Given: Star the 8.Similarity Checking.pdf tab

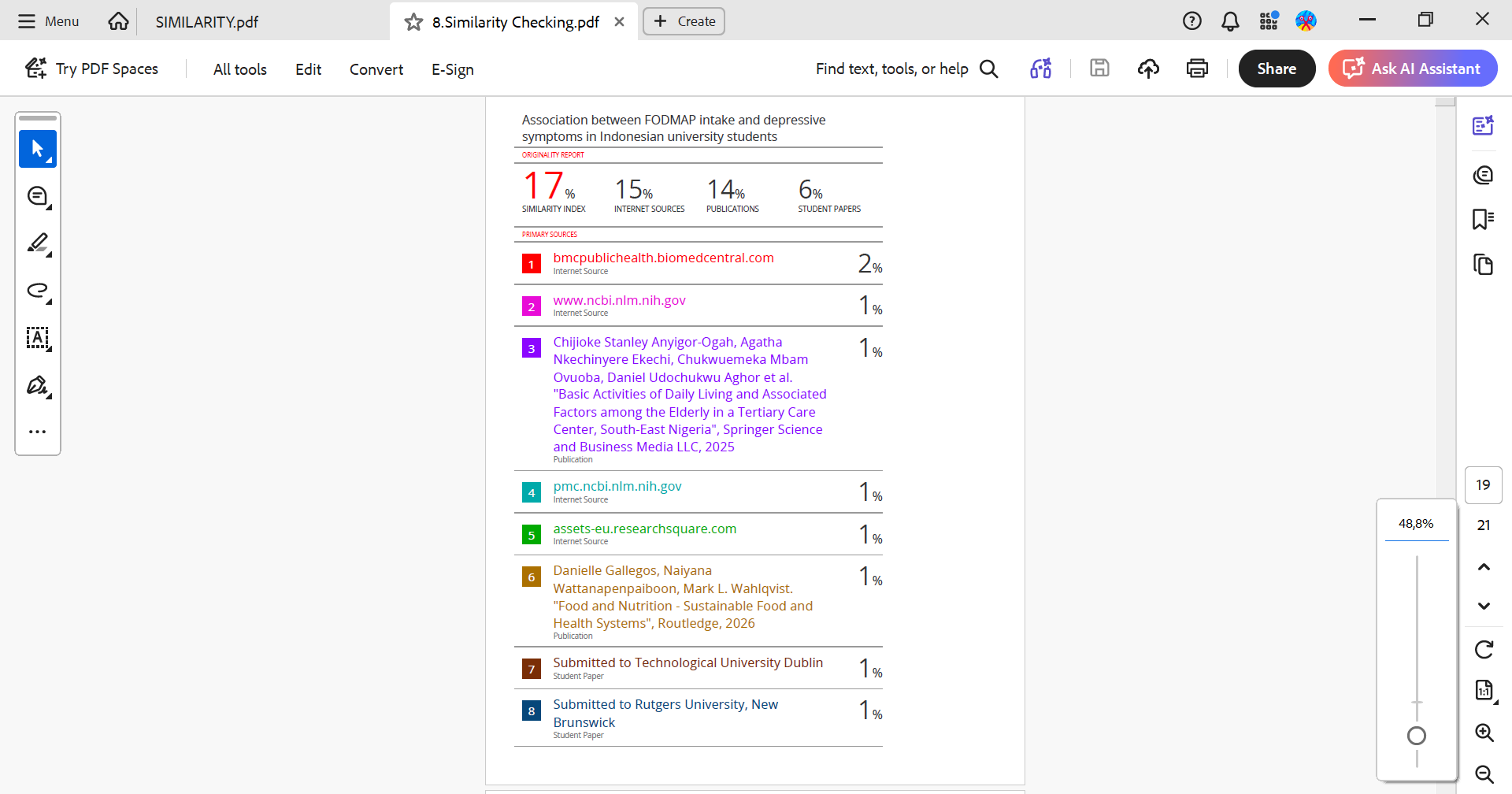Looking at the screenshot, I should click(413, 22).
